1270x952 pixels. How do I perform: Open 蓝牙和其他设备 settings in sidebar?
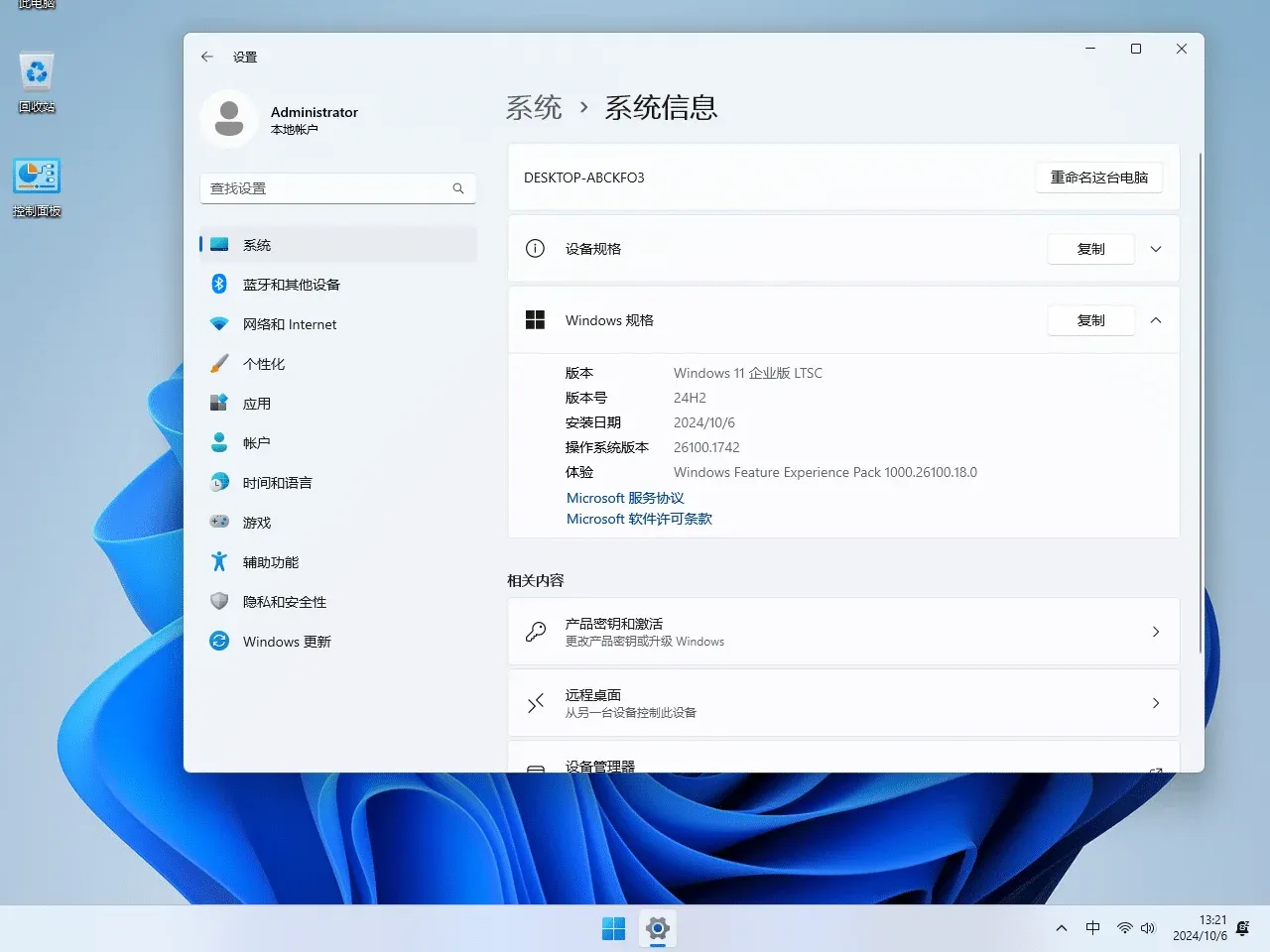coord(291,284)
